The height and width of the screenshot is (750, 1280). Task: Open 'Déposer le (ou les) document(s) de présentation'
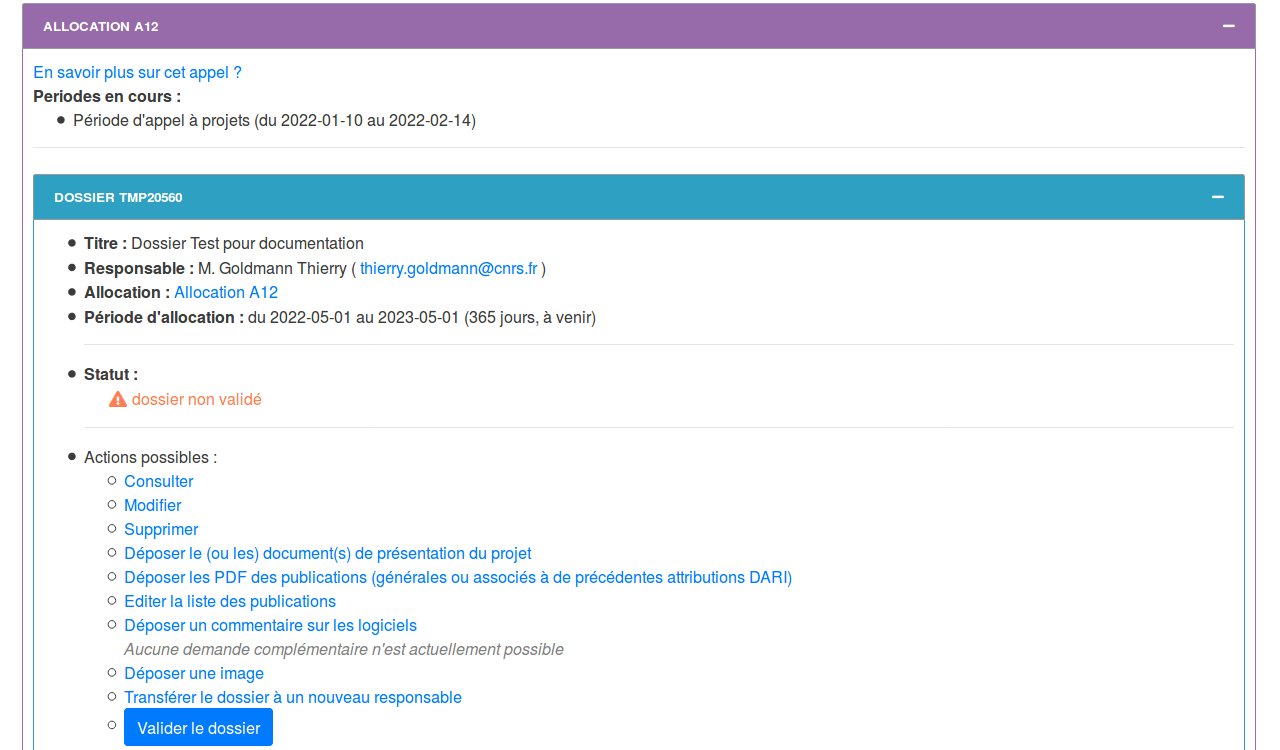pos(327,554)
